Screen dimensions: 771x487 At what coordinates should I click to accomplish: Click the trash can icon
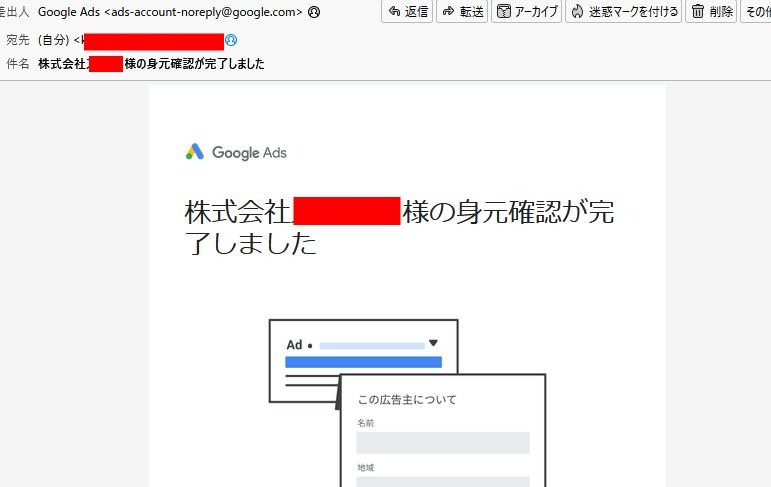[698, 11]
